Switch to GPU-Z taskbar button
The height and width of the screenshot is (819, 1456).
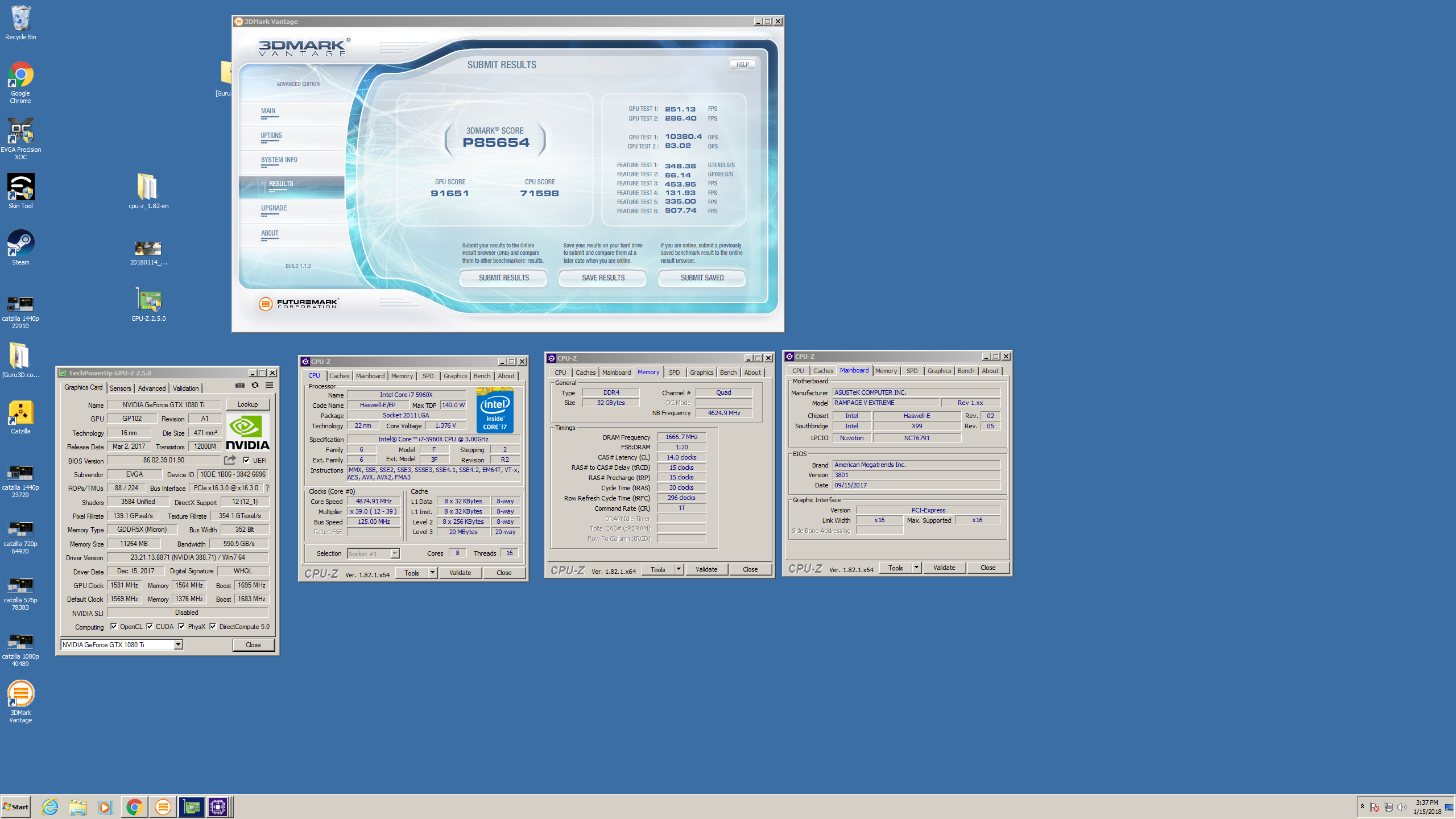click(x=192, y=806)
